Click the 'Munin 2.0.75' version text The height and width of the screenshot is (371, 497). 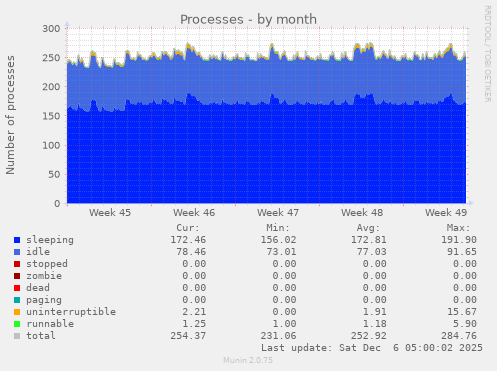[x=248, y=360]
